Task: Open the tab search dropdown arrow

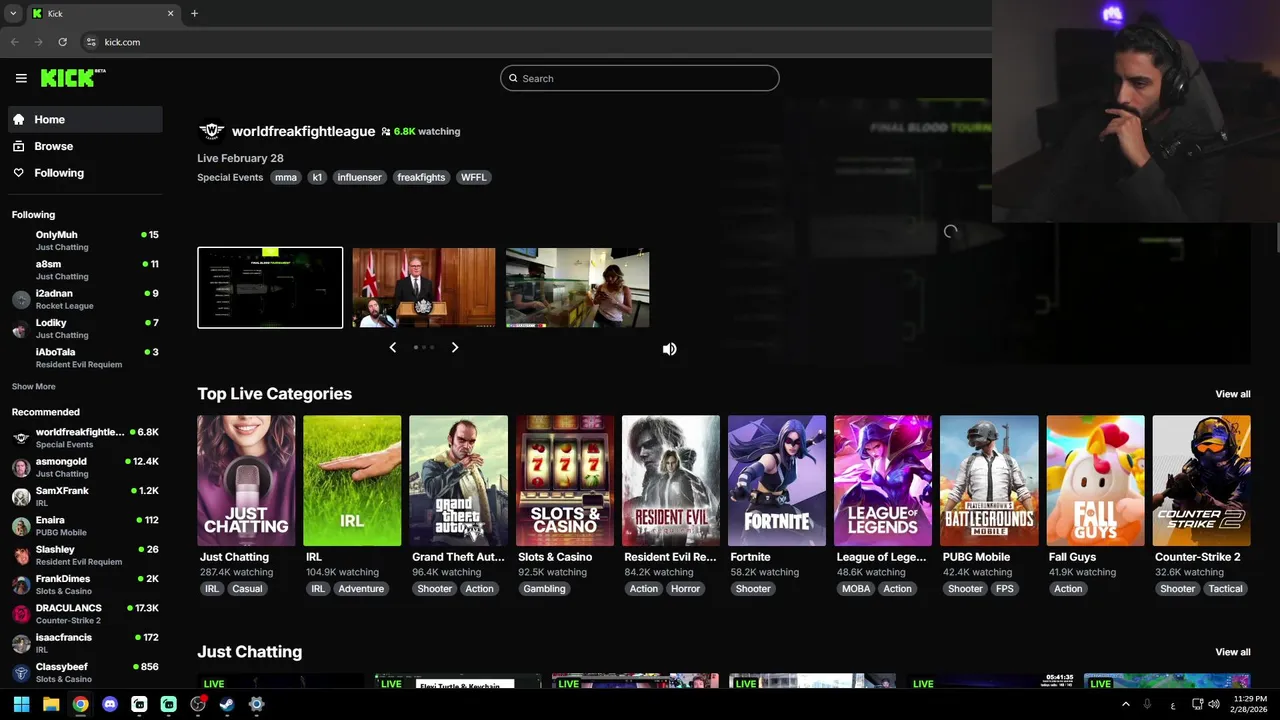Action: [x=13, y=13]
